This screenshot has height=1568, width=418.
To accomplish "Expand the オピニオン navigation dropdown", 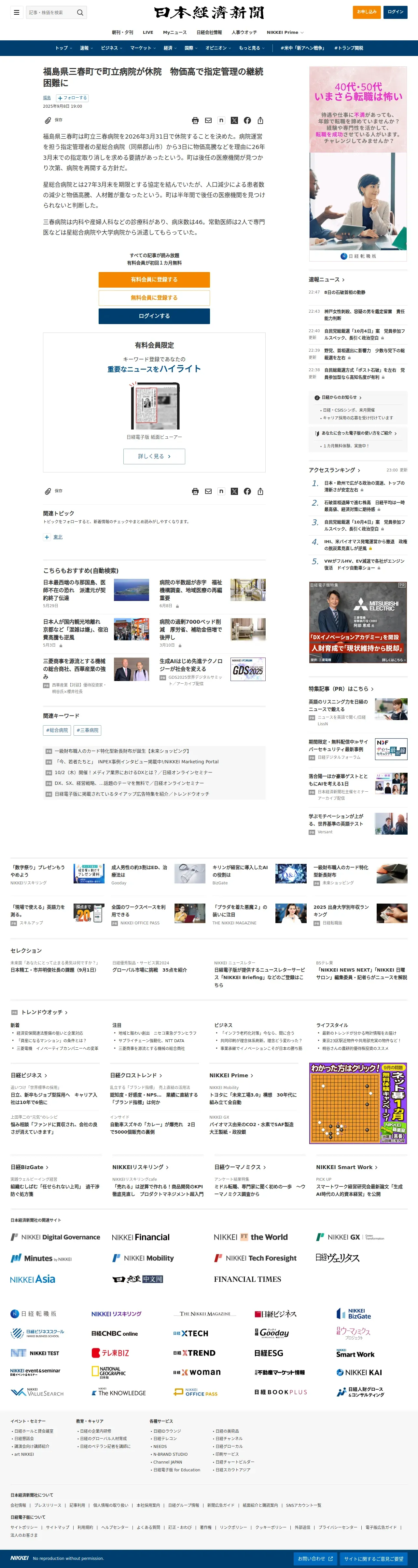I will (x=218, y=48).
